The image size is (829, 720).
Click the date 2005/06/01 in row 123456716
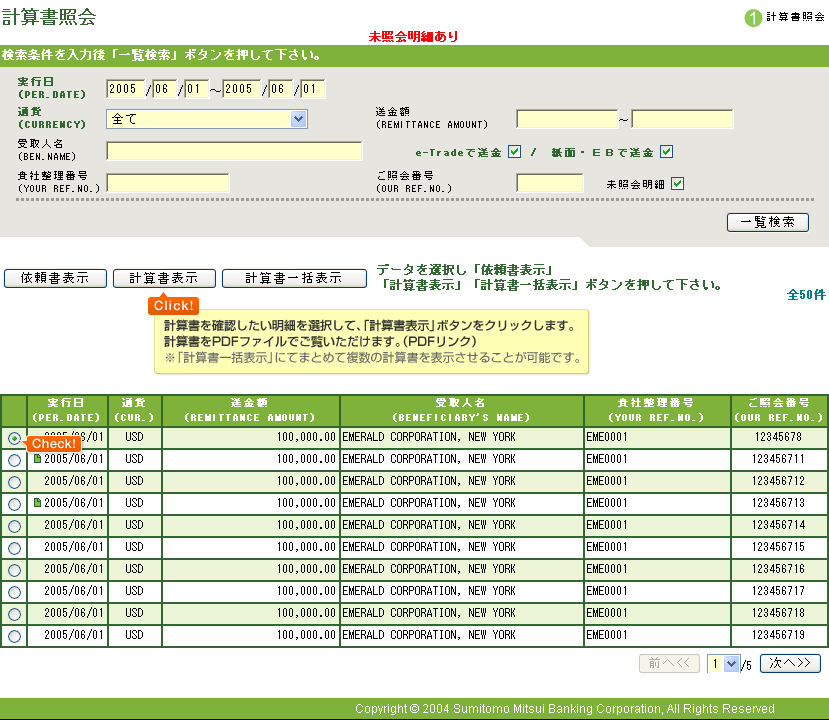click(x=74, y=569)
